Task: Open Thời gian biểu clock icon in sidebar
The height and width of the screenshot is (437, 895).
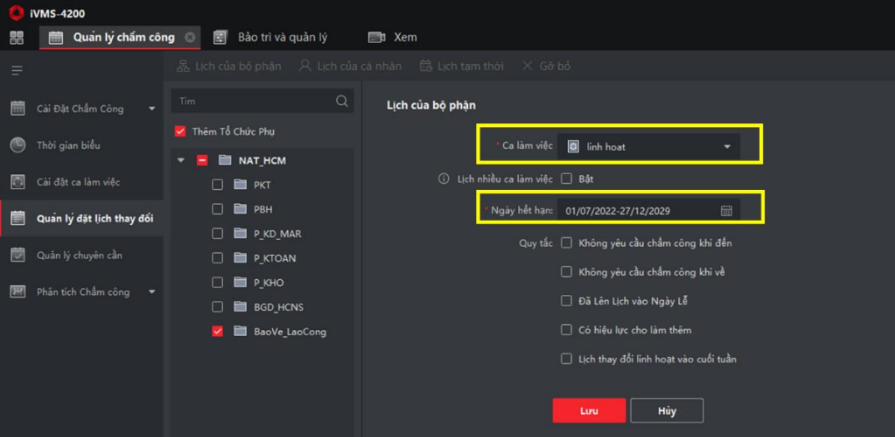Action: coord(18,145)
